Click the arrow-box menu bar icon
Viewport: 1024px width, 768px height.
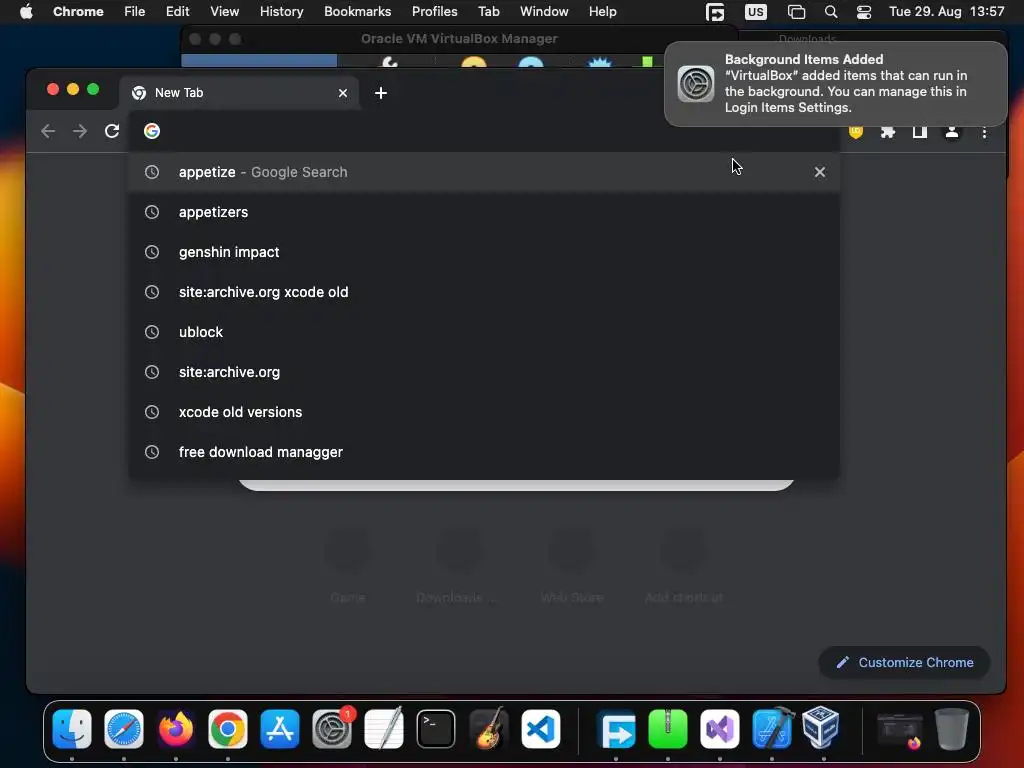point(715,12)
